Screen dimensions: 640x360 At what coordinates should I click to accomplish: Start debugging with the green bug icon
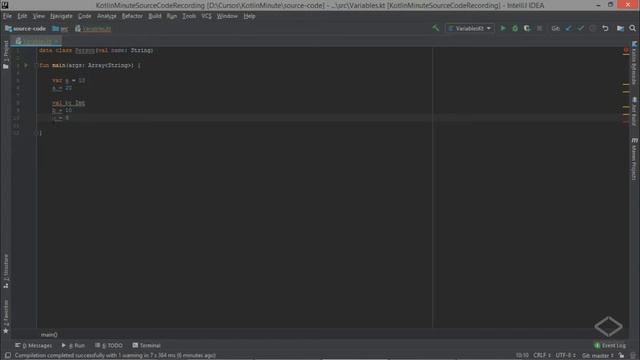515,28
